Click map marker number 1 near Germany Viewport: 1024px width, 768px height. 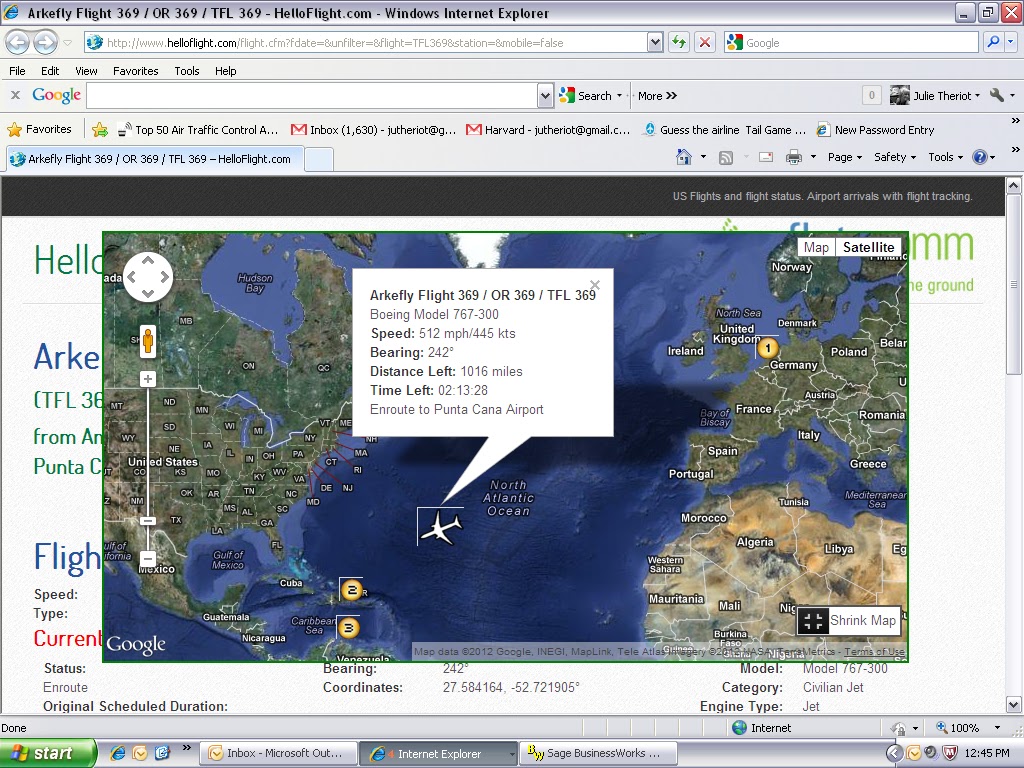coord(768,347)
